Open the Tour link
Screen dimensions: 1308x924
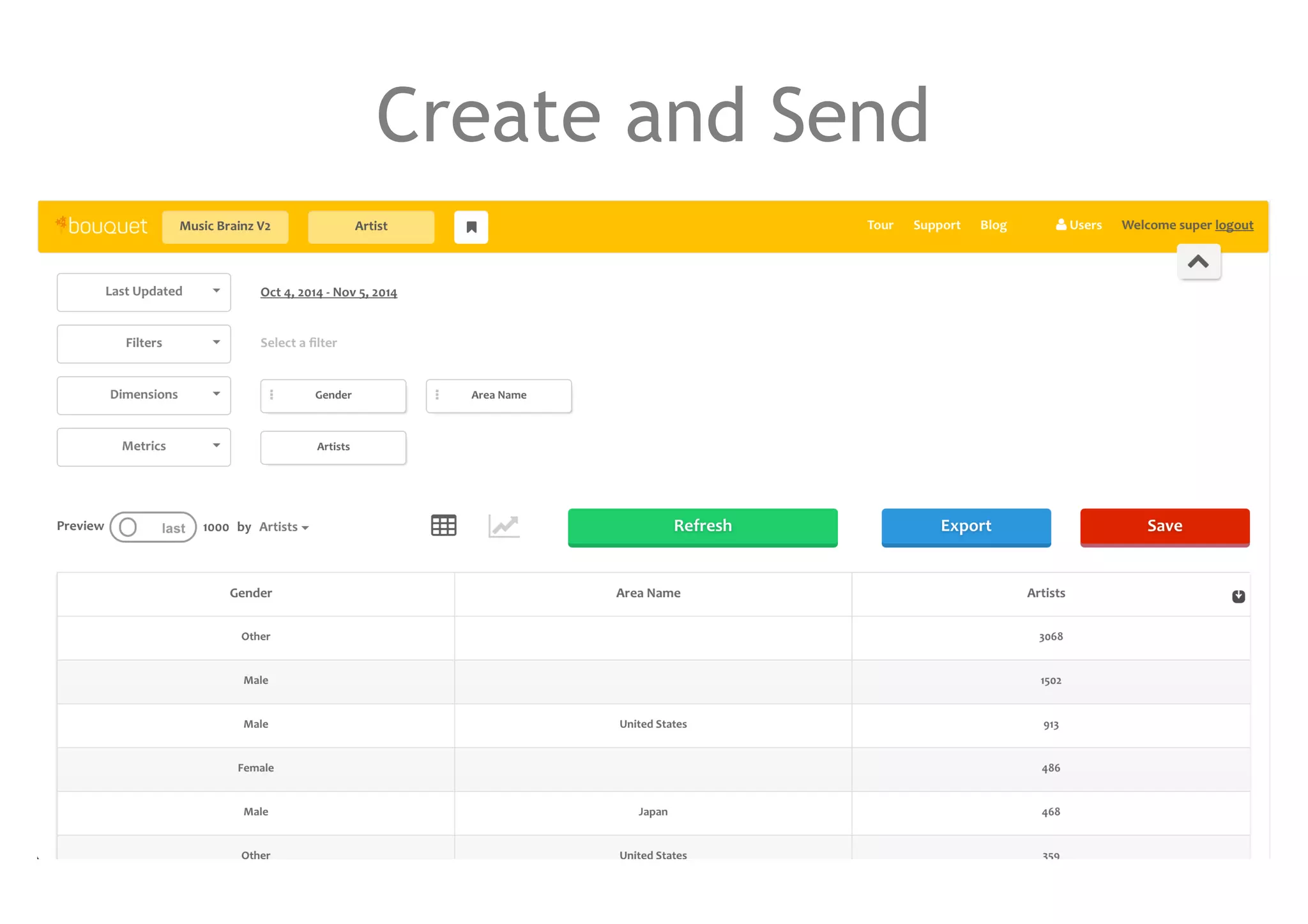pyautogui.click(x=880, y=225)
